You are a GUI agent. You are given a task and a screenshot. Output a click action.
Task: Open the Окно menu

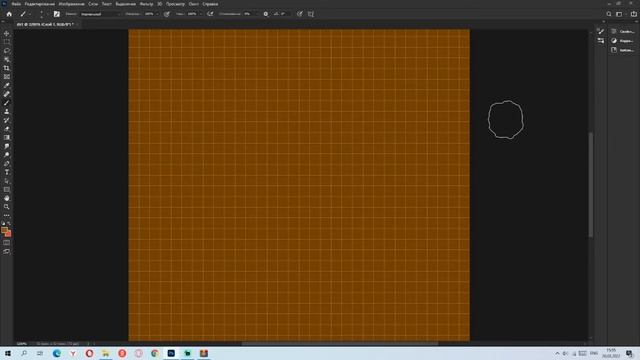(x=193, y=4)
